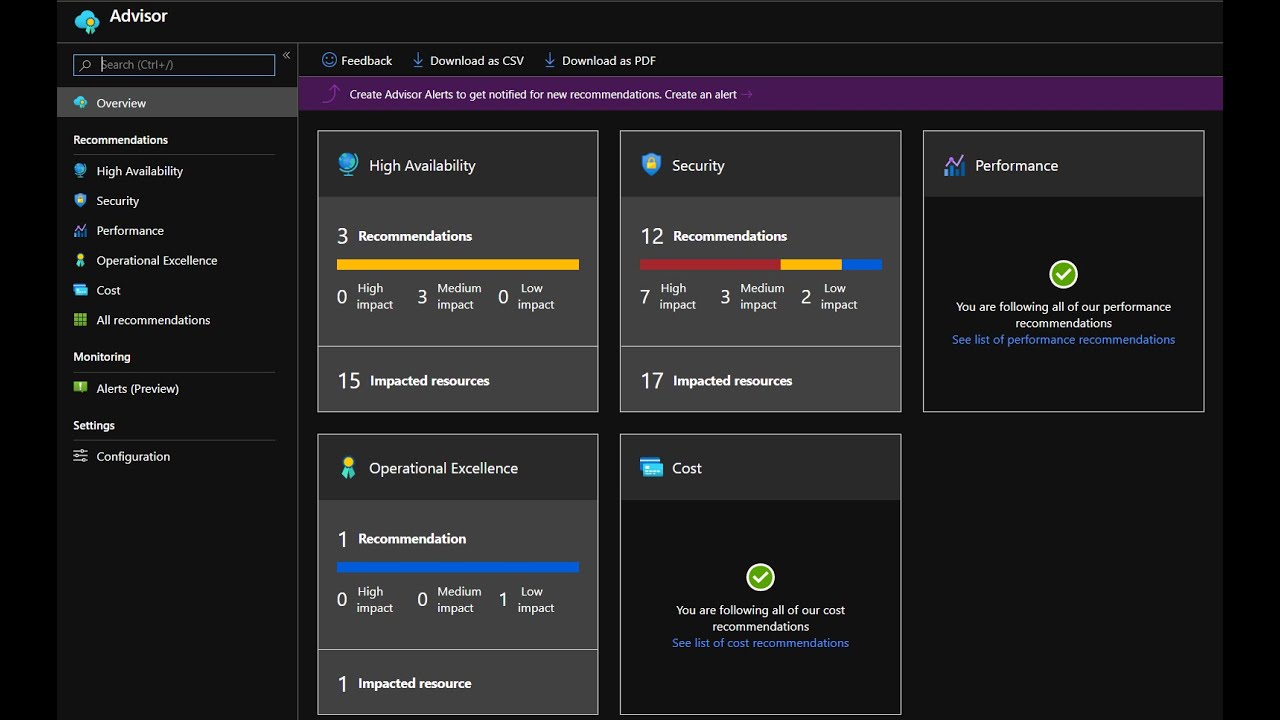The image size is (1280, 720).
Task: Click '1 Low impact' in Operational Excellence tile
Action: pyautogui.click(x=526, y=599)
